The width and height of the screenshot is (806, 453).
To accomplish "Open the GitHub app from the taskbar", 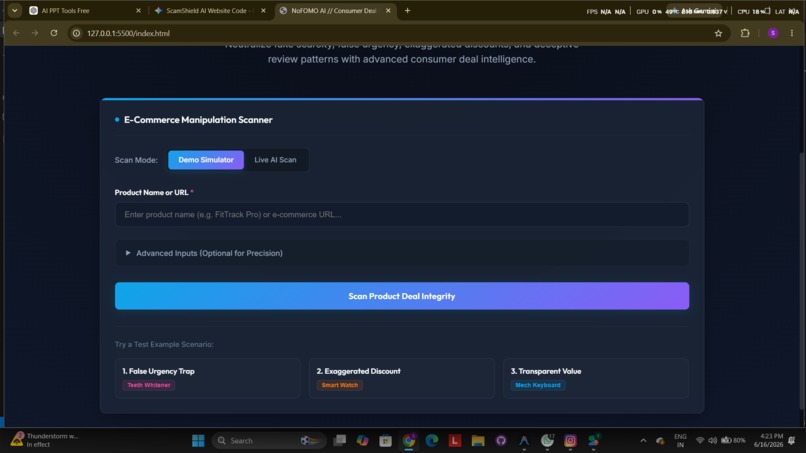I will pyautogui.click(x=501, y=441).
